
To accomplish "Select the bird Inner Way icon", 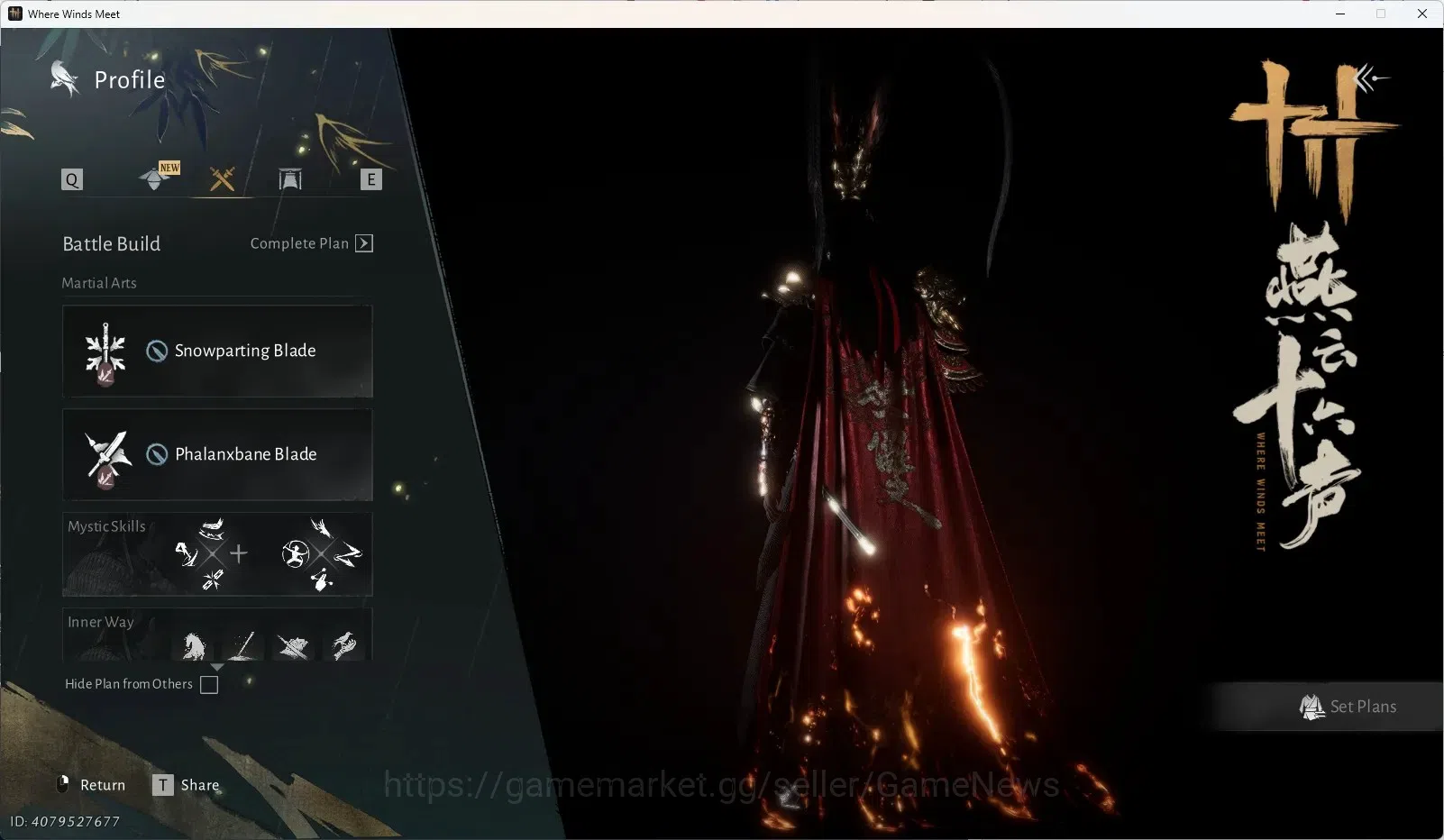I will click(343, 644).
